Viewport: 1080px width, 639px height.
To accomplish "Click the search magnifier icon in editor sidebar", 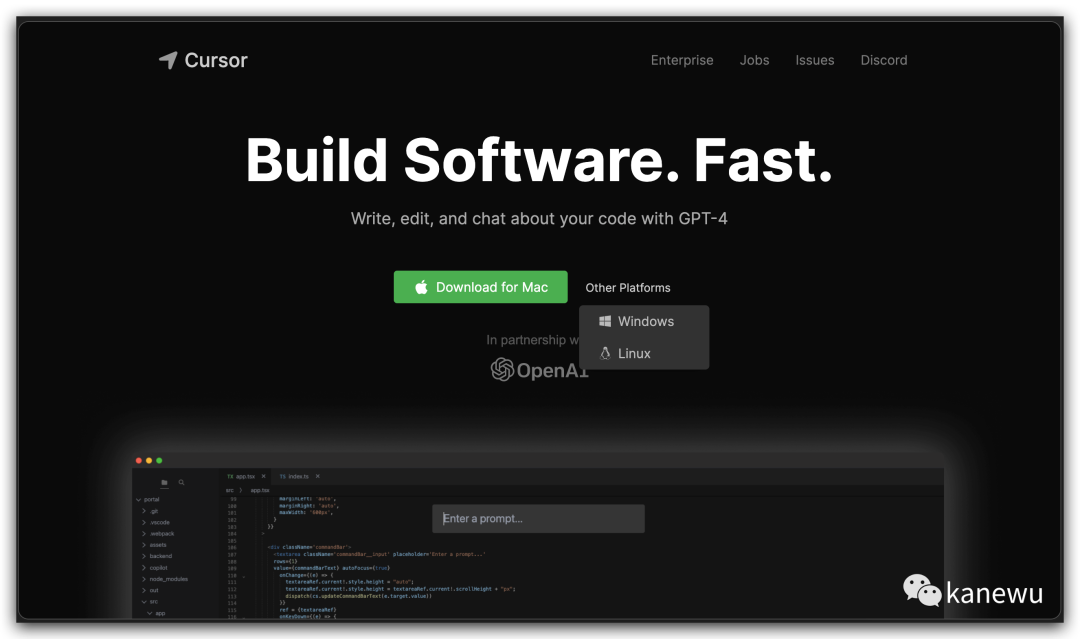I will (x=181, y=483).
